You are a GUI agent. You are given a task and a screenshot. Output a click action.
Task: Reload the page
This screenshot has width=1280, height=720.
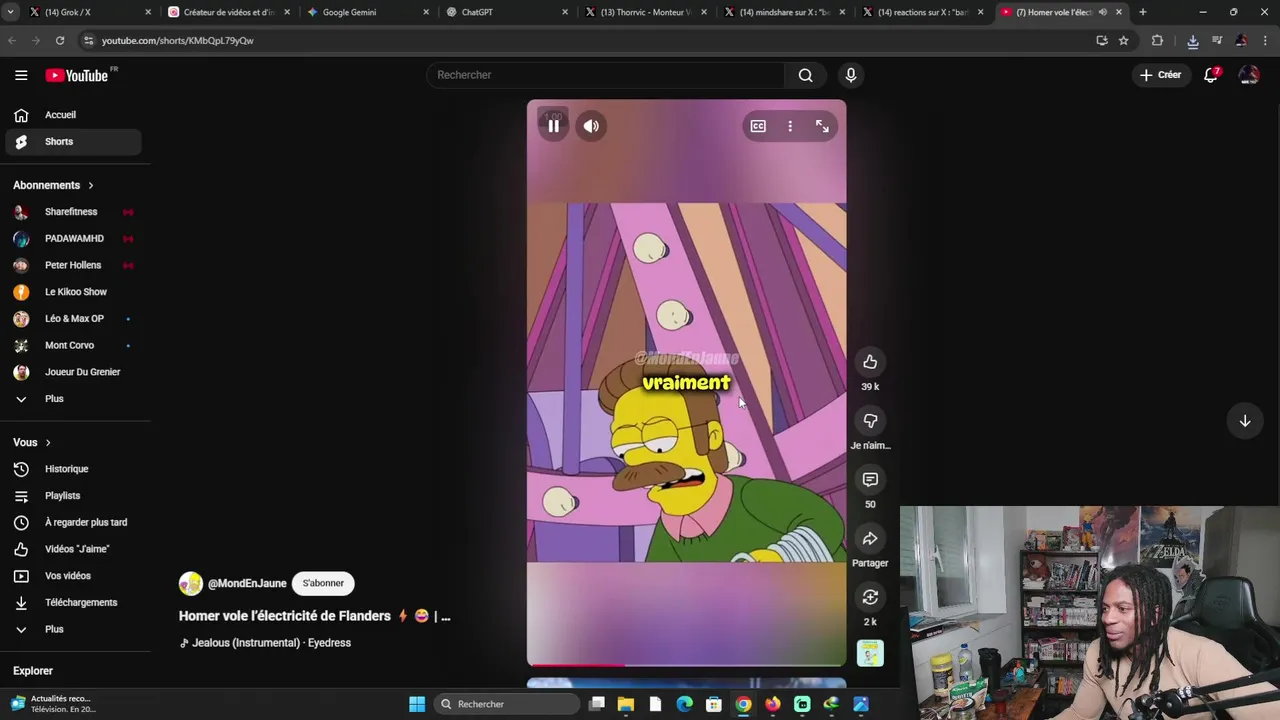60,41
